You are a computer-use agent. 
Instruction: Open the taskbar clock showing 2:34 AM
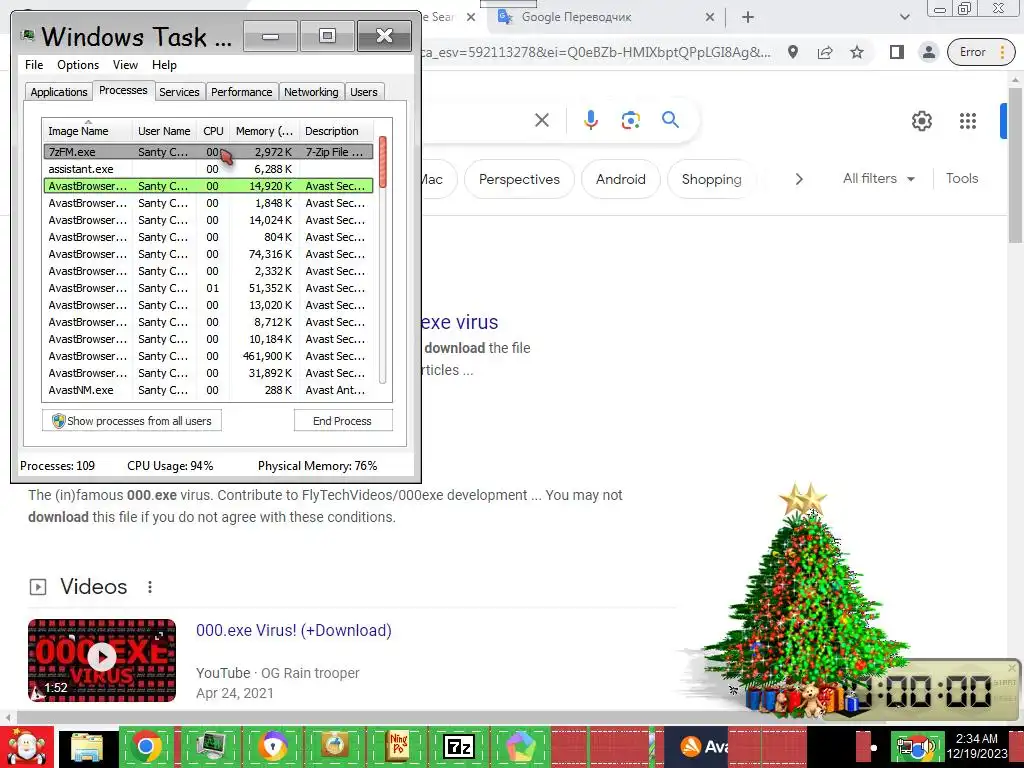coord(977,746)
